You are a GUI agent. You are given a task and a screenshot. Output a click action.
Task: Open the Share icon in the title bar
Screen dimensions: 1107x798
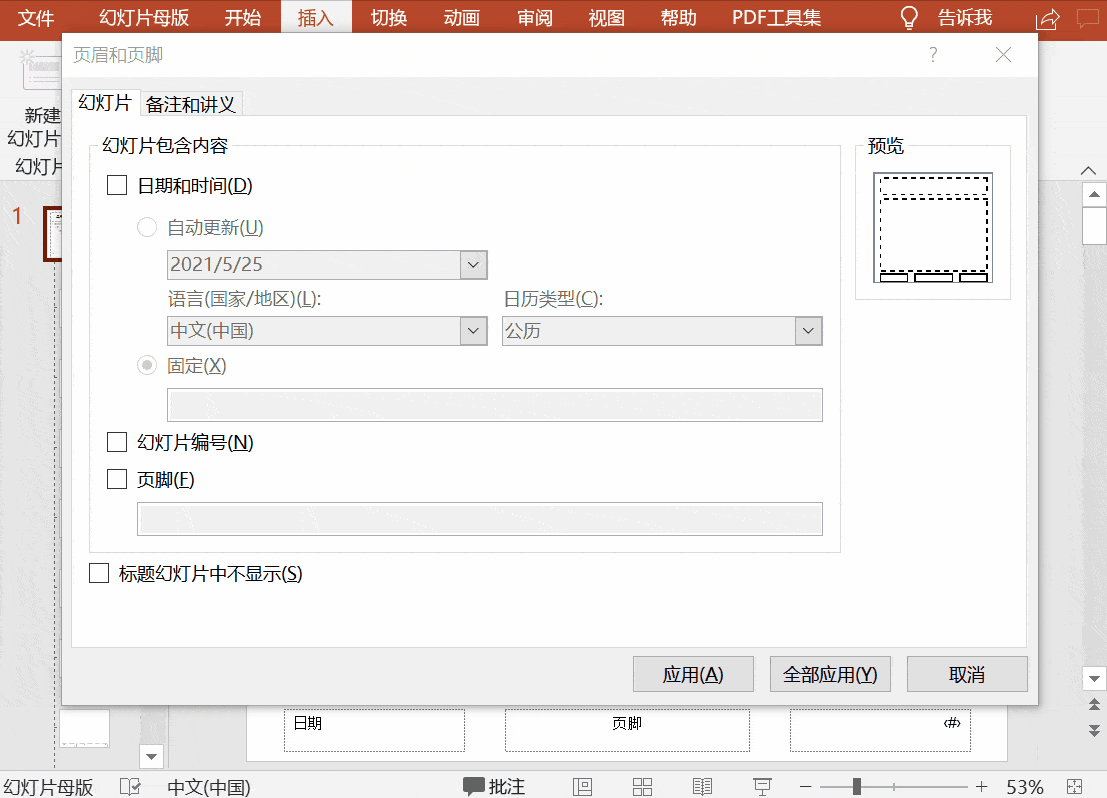click(1046, 17)
